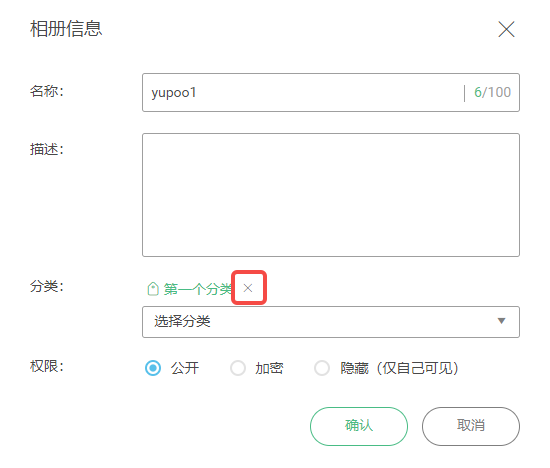Click the 第一个分类 tag text
Viewport: 550px width, 468px height.
[198, 289]
